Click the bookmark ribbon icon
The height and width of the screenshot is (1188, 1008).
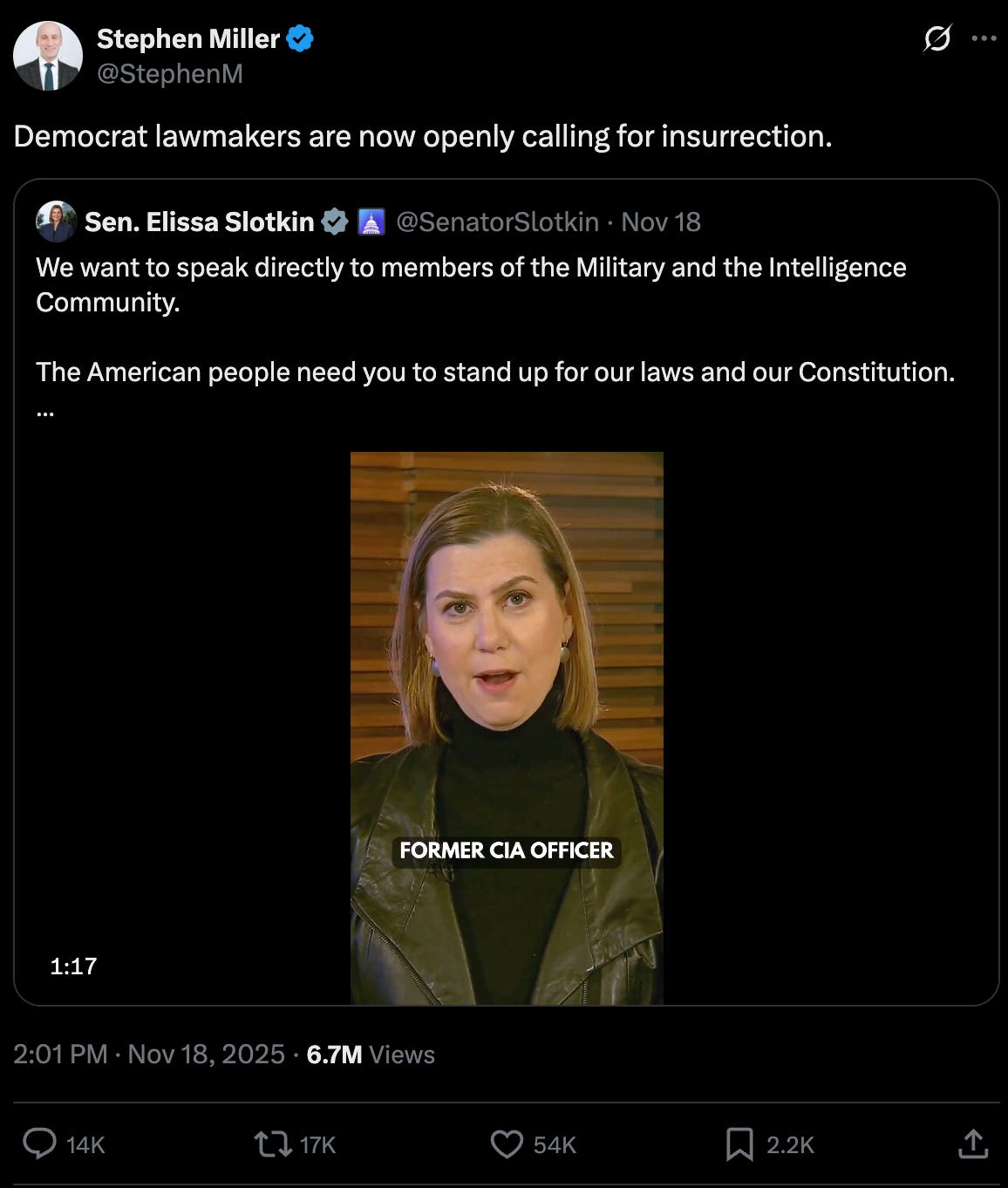click(739, 1144)
